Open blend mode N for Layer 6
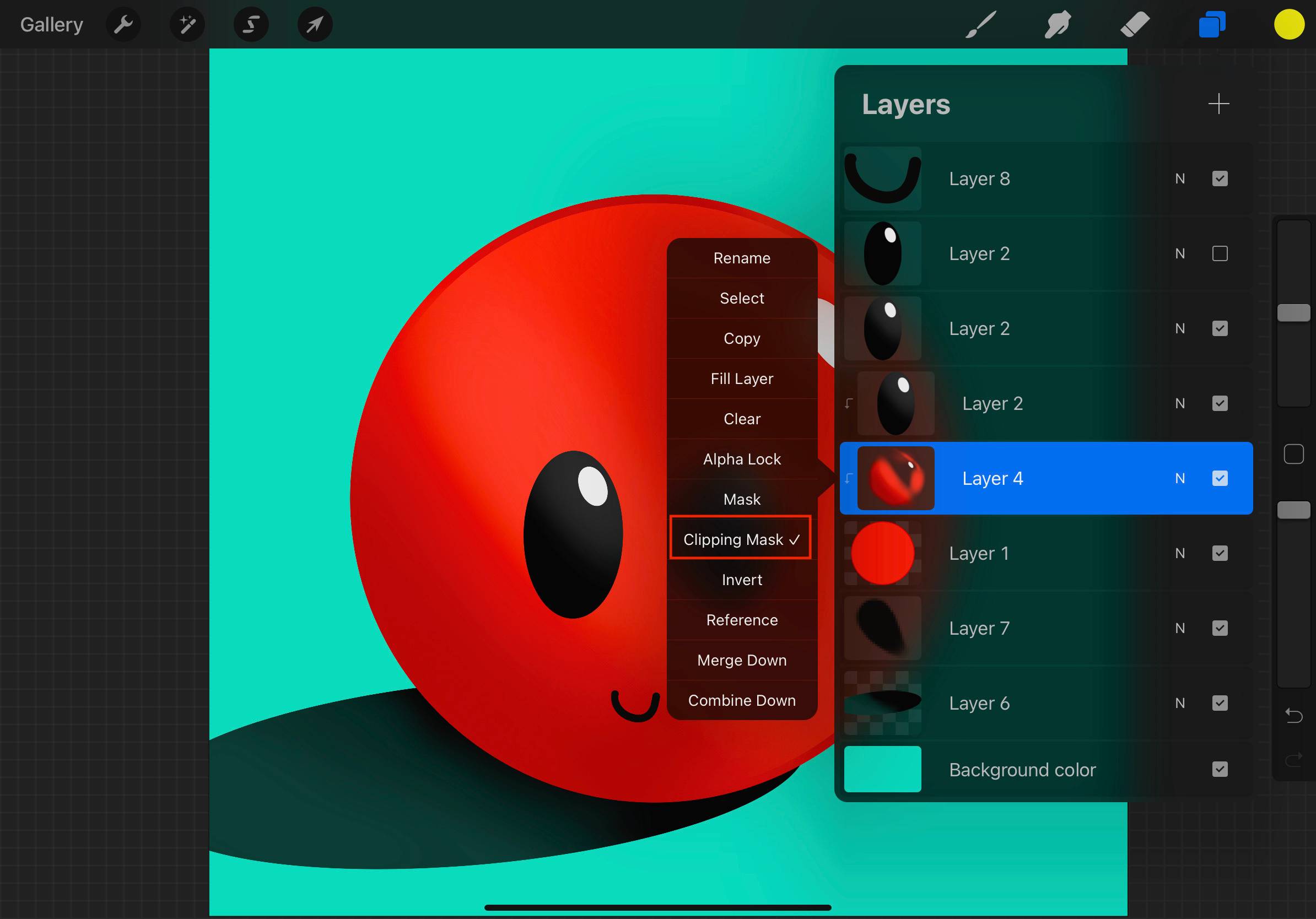 [x=1179, y=703]
